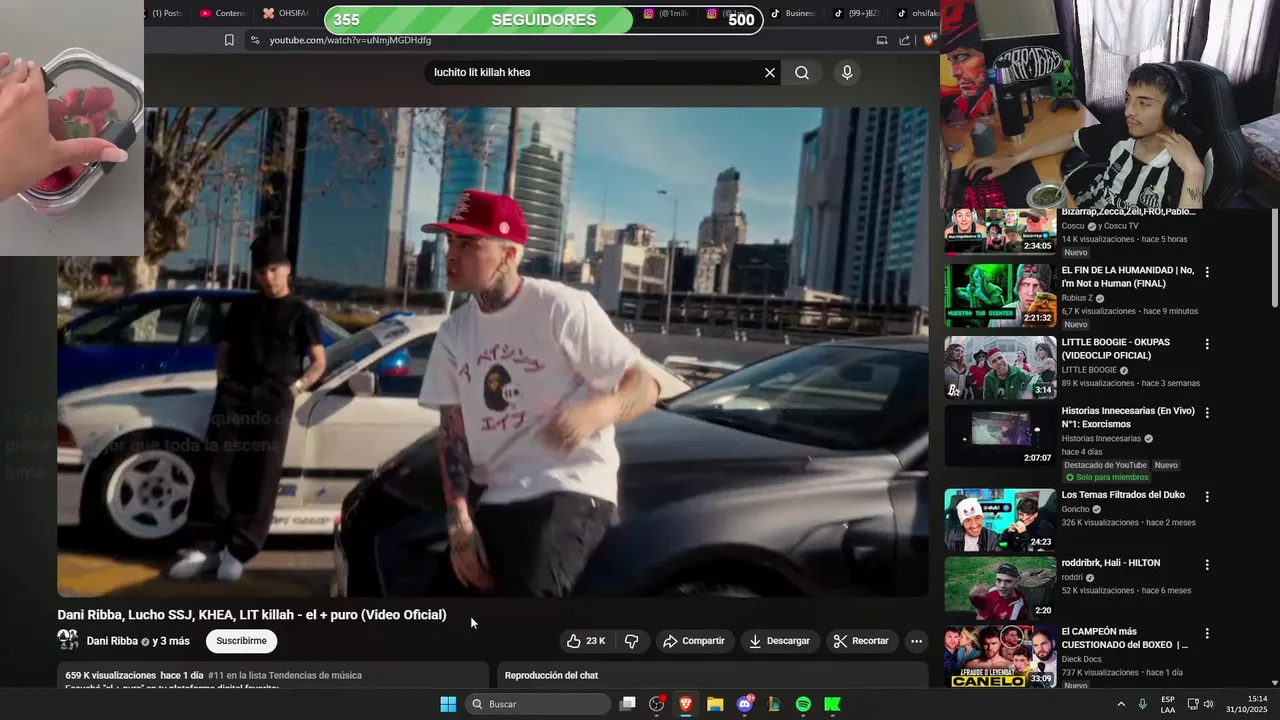Show collaborators via 'y 3 más'
Image resolution: width=1280 pixels, height=720 pixels.
coord(171,641)
